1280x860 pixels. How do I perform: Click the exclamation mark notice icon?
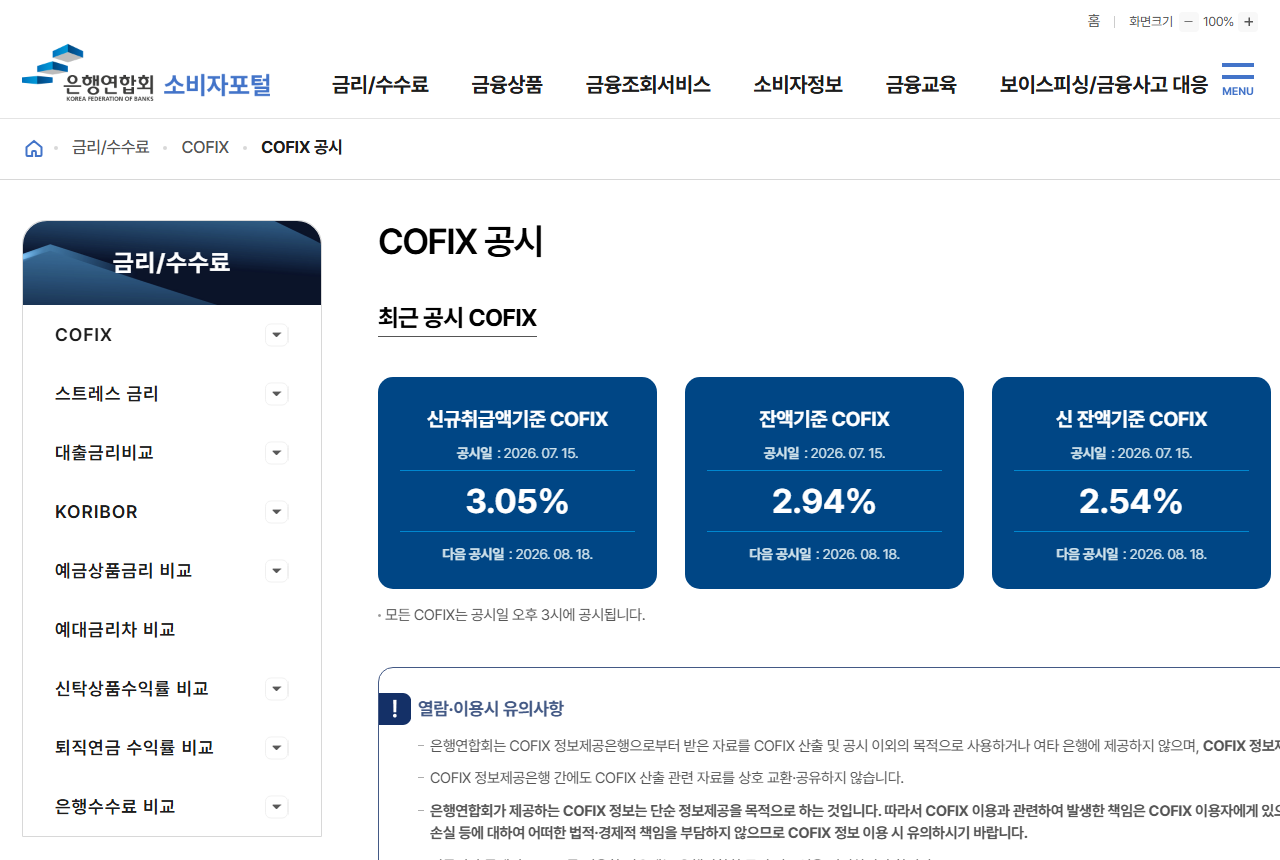pos(395,709)
